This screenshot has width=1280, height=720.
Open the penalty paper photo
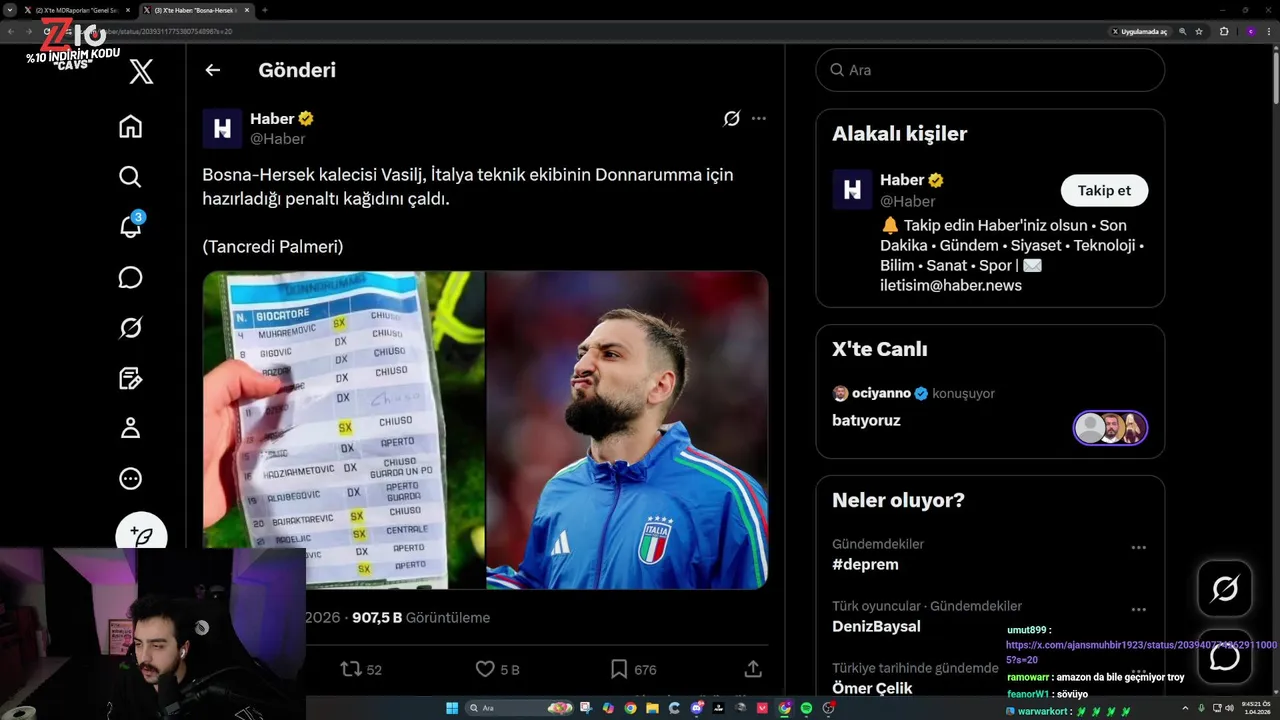[344, 430]
